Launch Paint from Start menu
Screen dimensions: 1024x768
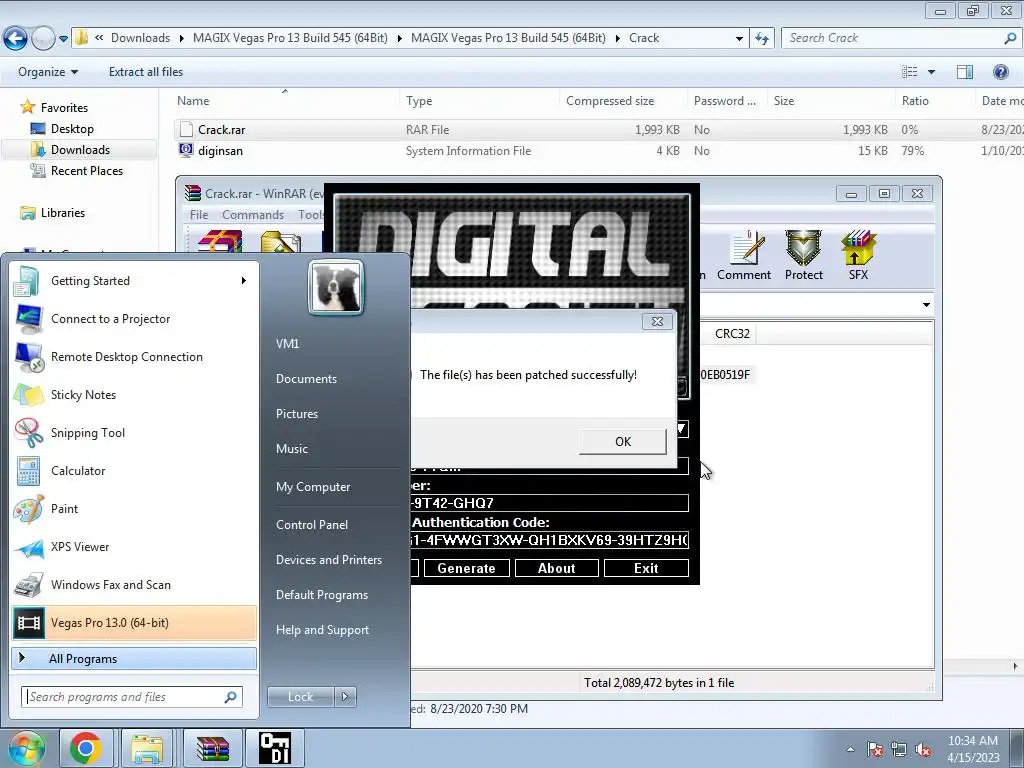134,509
